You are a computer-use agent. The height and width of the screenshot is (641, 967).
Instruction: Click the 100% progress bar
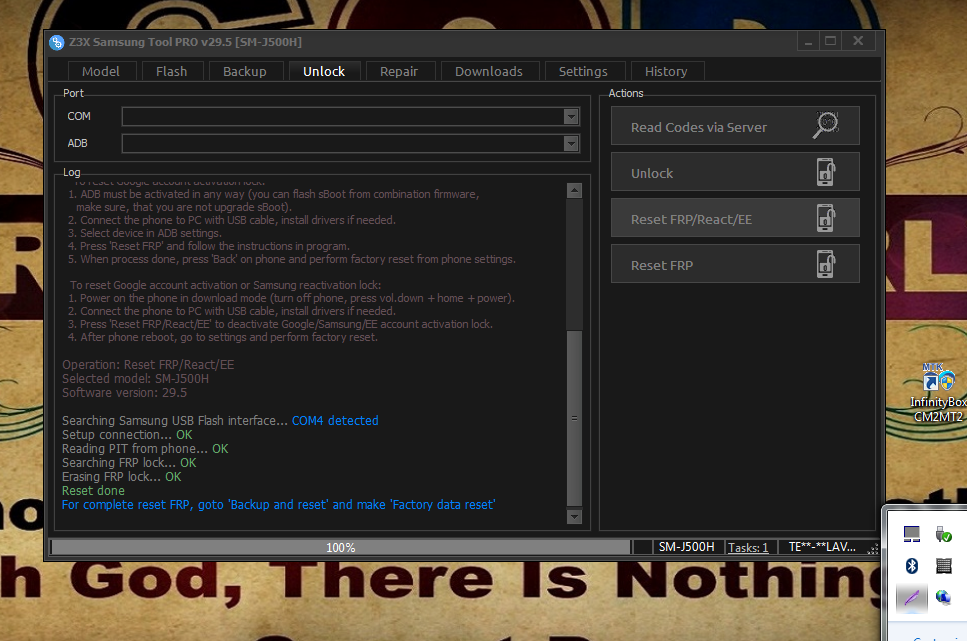point(340,547)
